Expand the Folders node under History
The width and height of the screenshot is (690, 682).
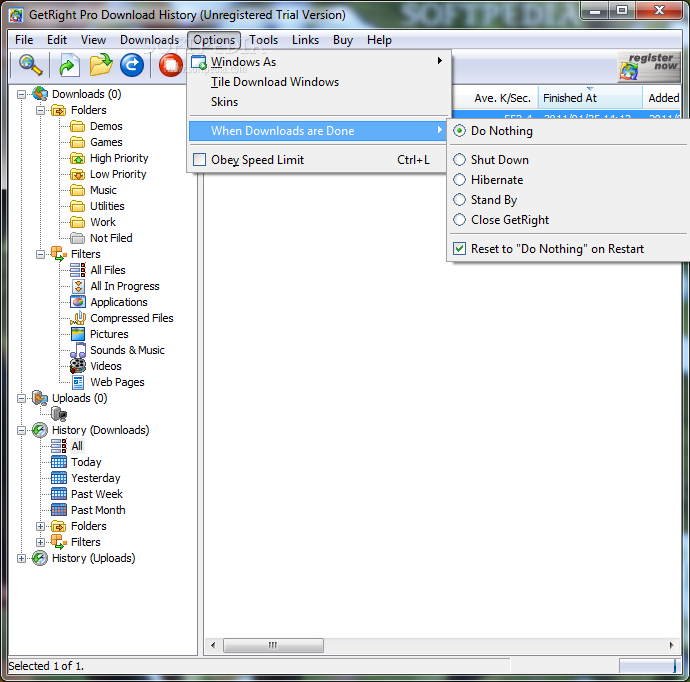tap(40, 526)
